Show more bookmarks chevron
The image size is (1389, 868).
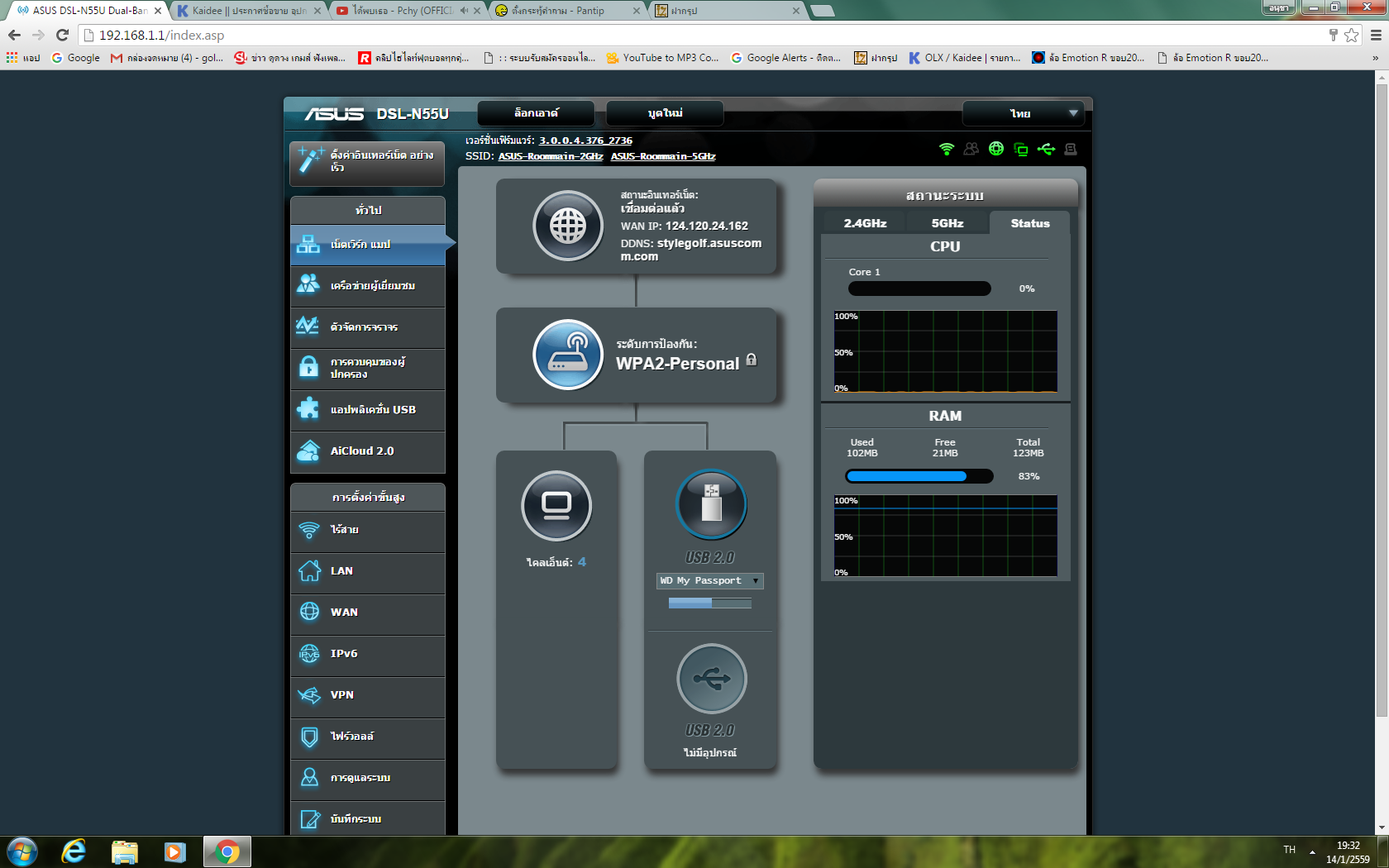click(1375, 58)
